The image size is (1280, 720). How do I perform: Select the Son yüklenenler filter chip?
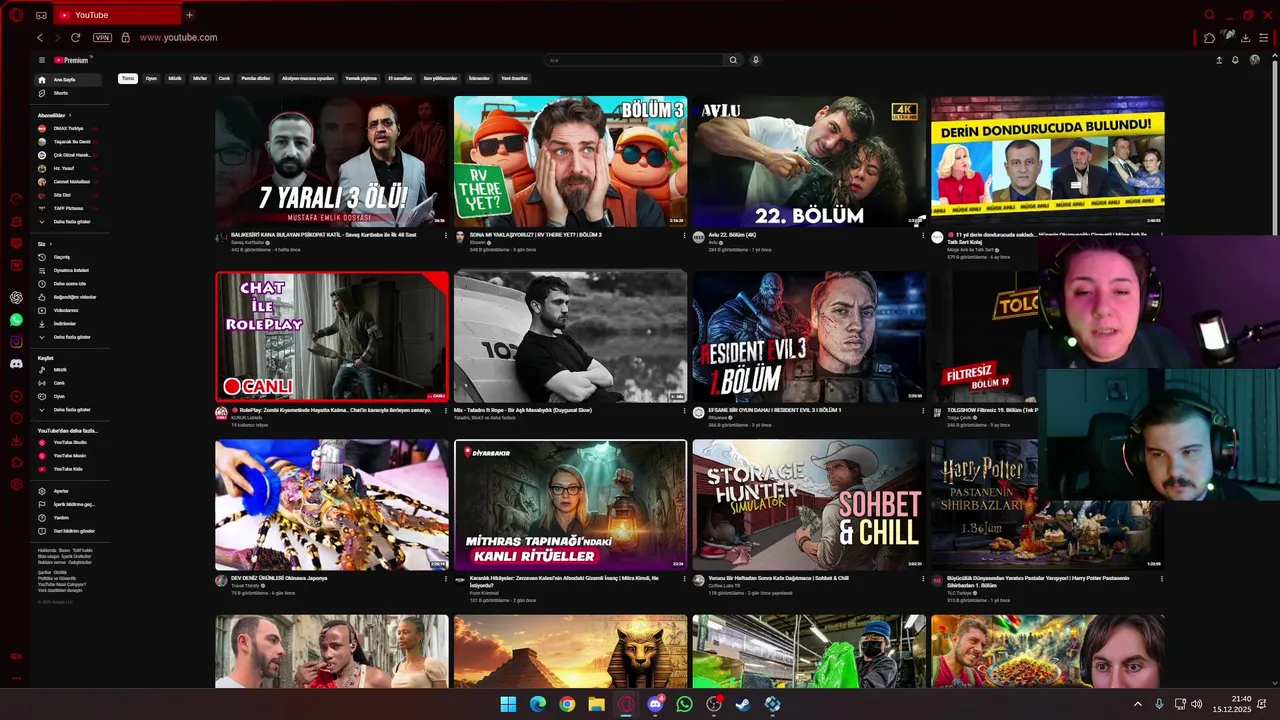click(x=440, y=78)
